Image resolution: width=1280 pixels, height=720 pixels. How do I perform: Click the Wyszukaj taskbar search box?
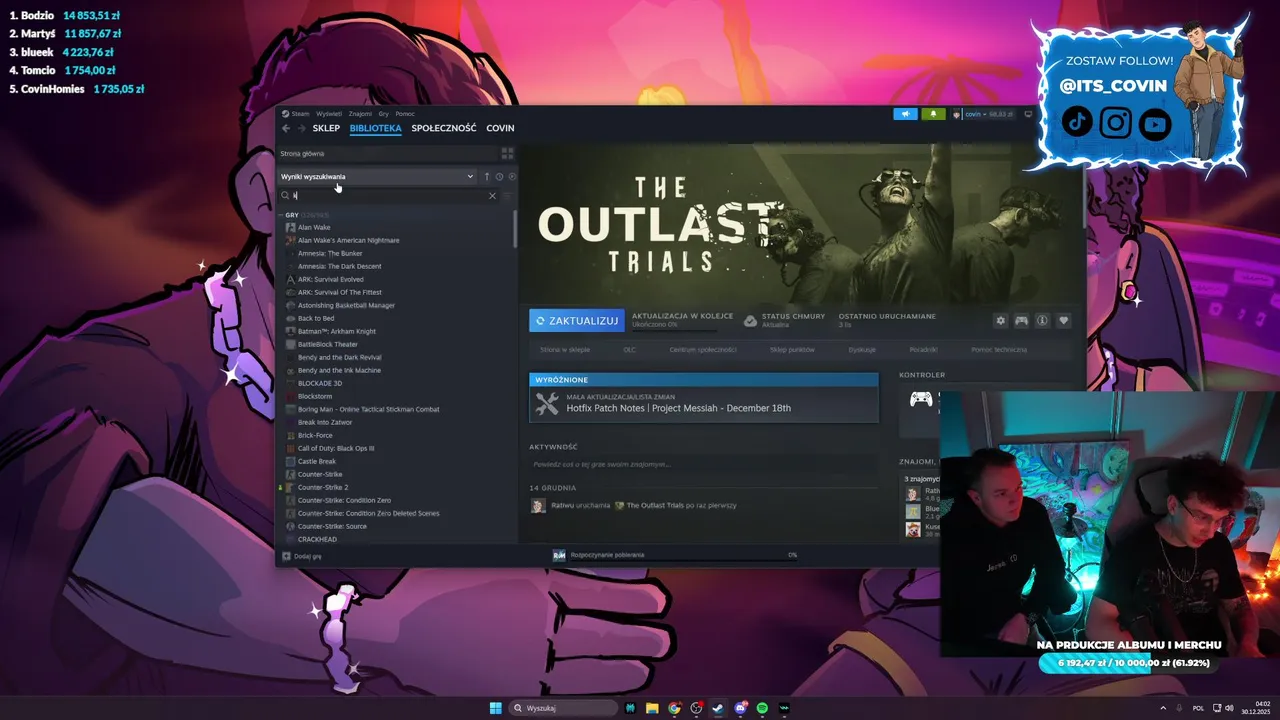click(x=564, y=708)
